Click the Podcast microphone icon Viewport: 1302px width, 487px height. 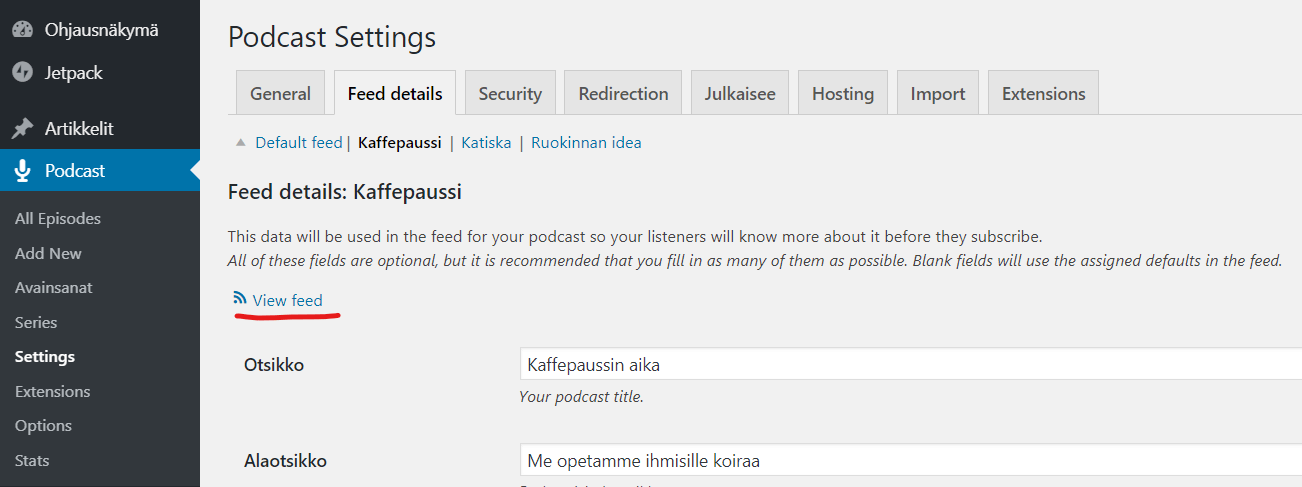22,171
